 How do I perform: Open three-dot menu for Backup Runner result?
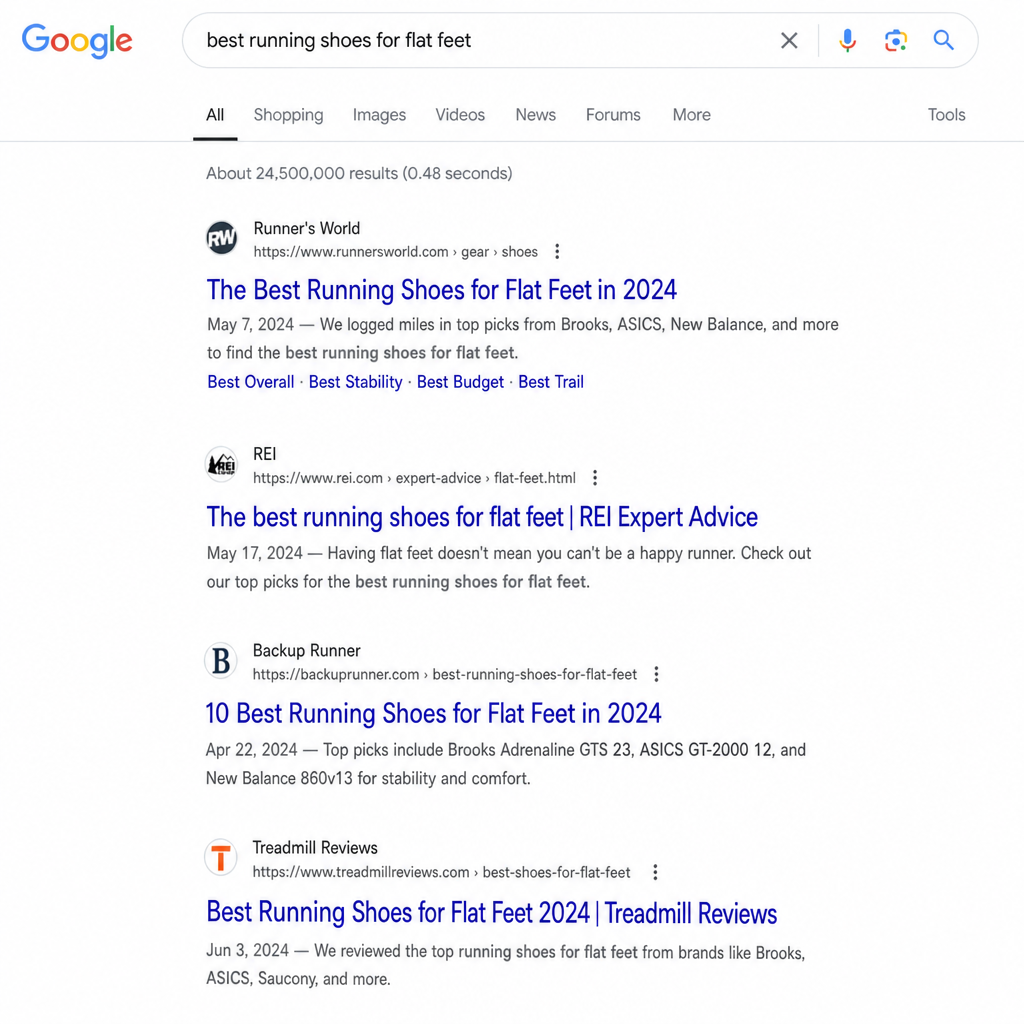coord(656,675)
